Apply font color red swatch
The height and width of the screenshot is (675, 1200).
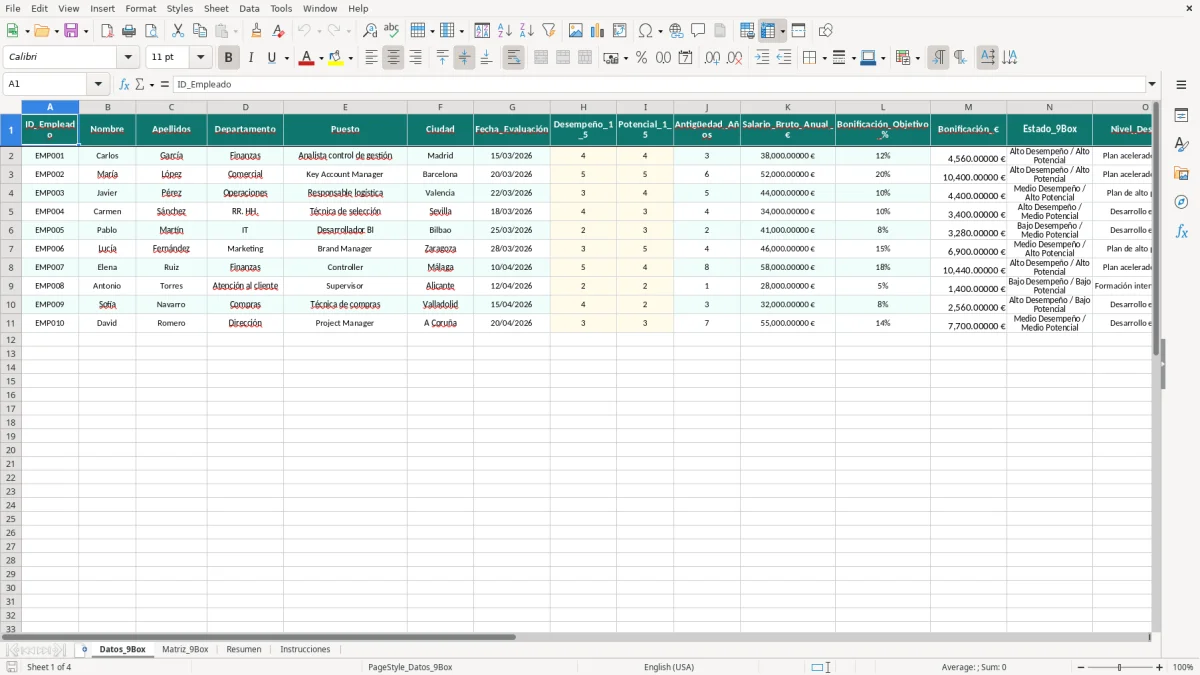tap(305, 58)
